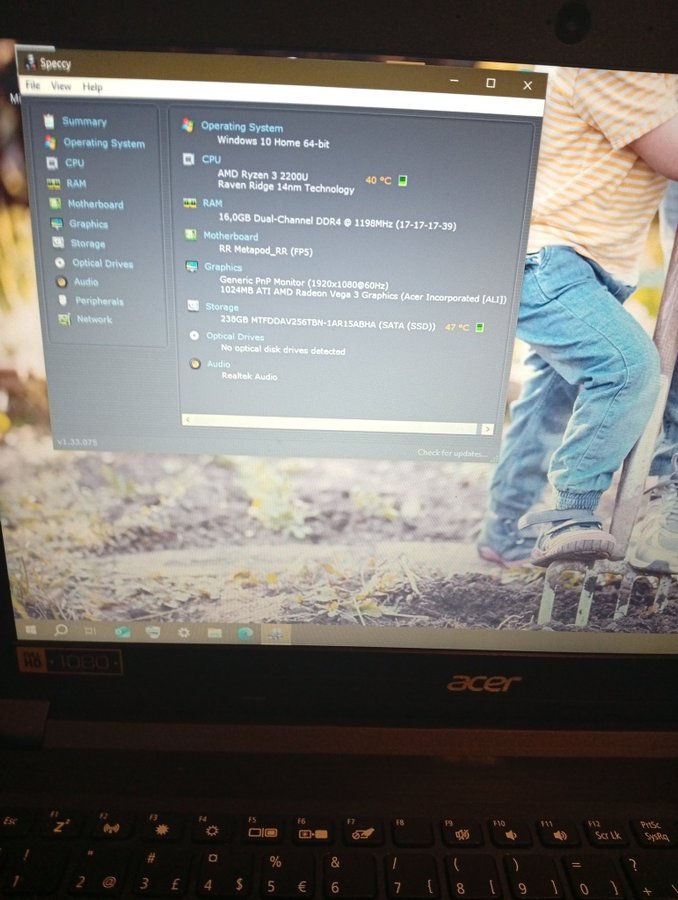Click the storage 47 °C temperature reading
The width and height of the screenshot is (678, 900).
[x=458, y=327]
